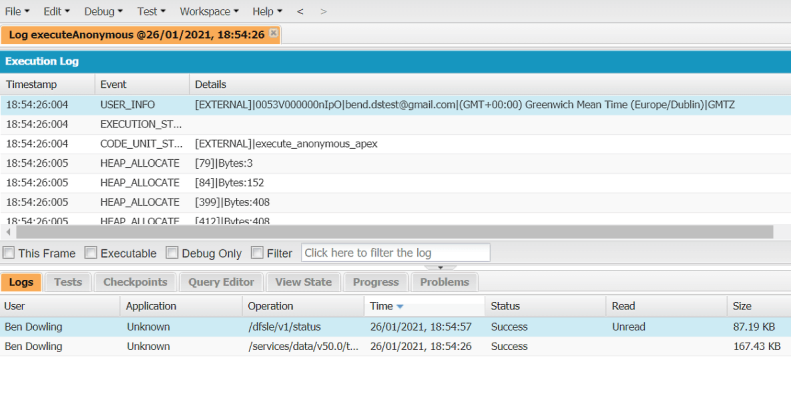Check the Debug Only option

[x=173, y=253]
